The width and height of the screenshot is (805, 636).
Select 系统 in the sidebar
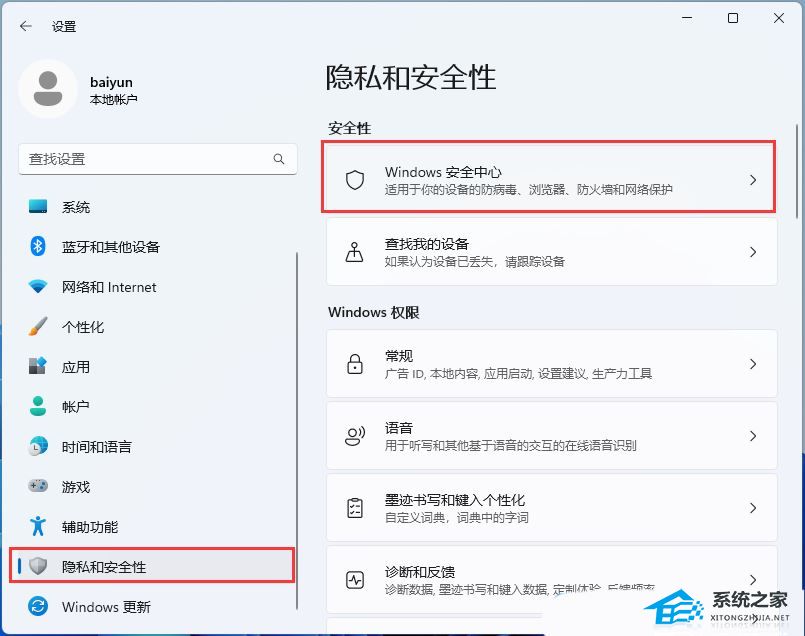point(76,207)
